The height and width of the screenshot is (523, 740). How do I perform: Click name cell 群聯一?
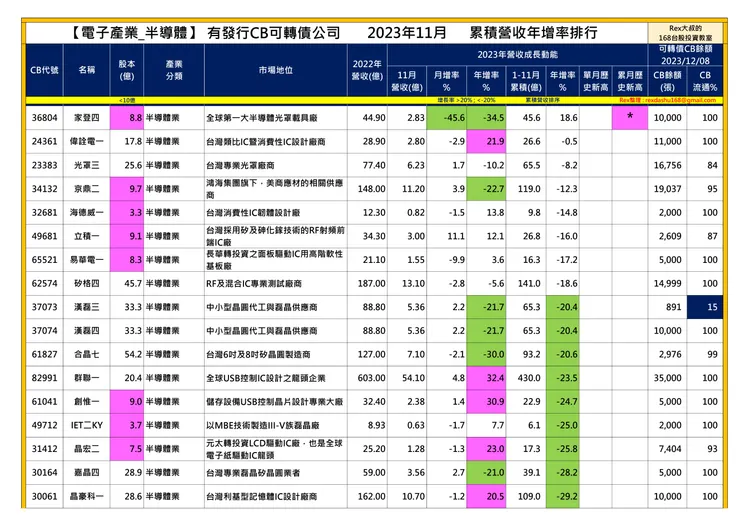[x=86, y=378]
